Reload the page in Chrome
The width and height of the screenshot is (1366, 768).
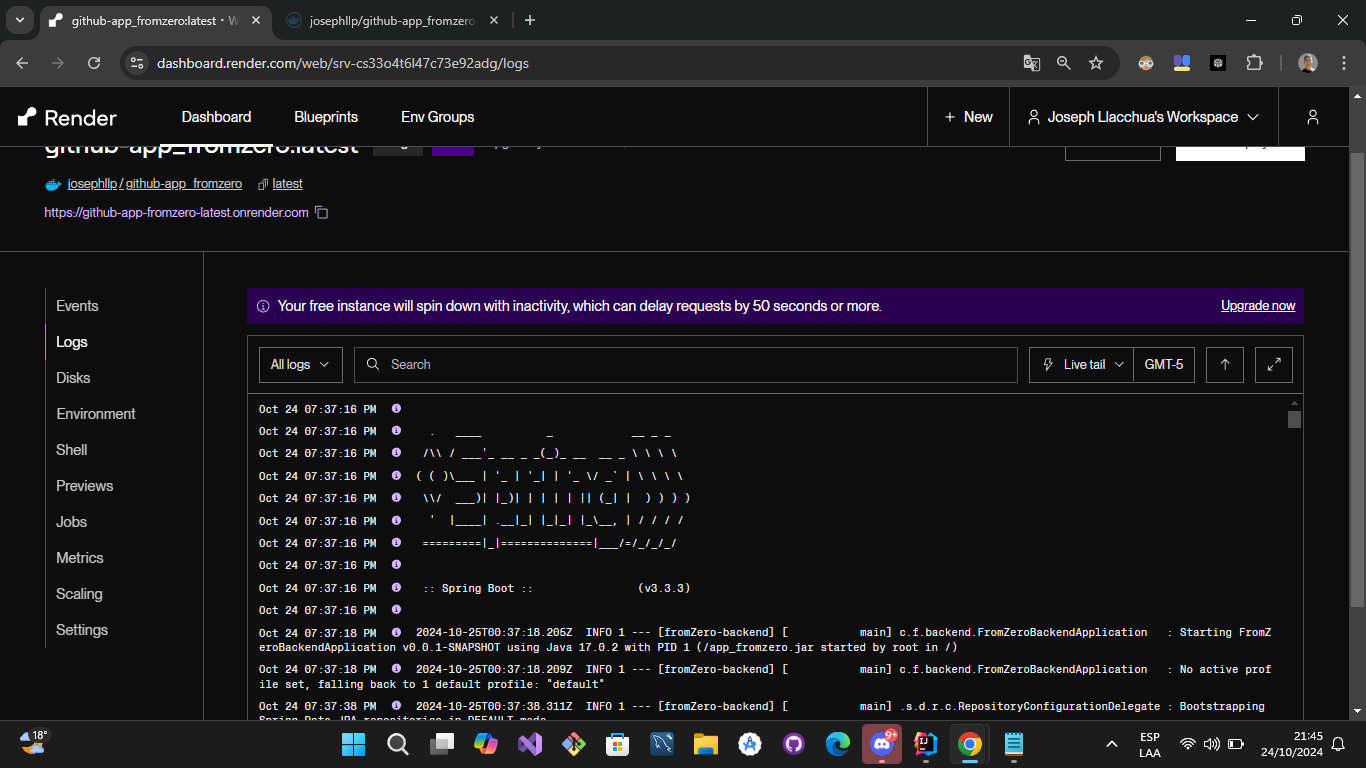tap(94, 63)
